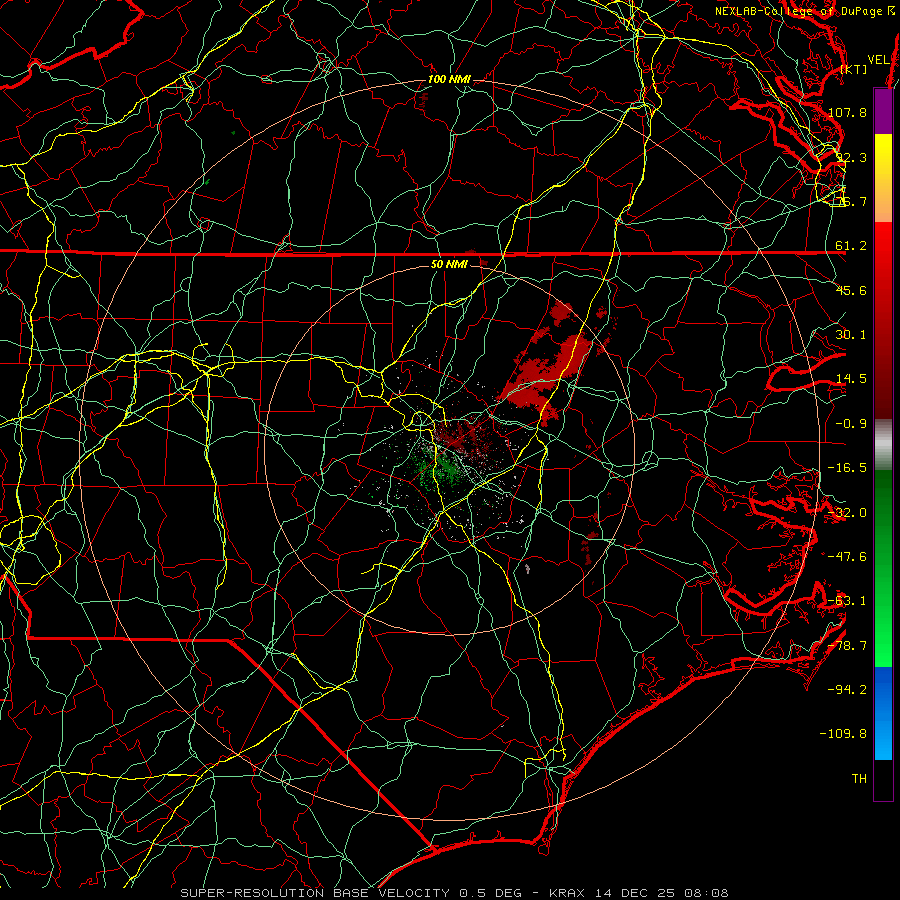Image resolution: width=900 pixels, height=900 pixels.
Task: Select the -94.2 value on velocity scale
Action: click(847, 689)
